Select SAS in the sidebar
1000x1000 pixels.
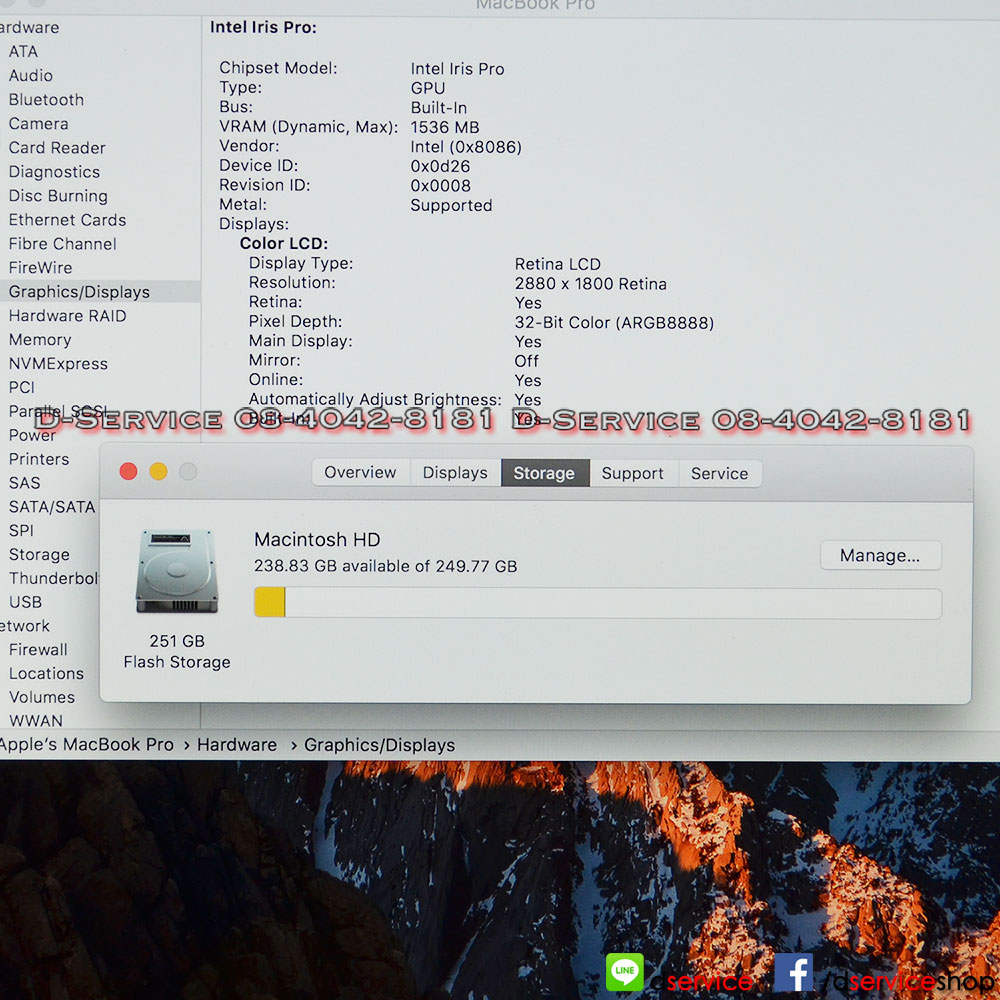[x=24, y=483]
